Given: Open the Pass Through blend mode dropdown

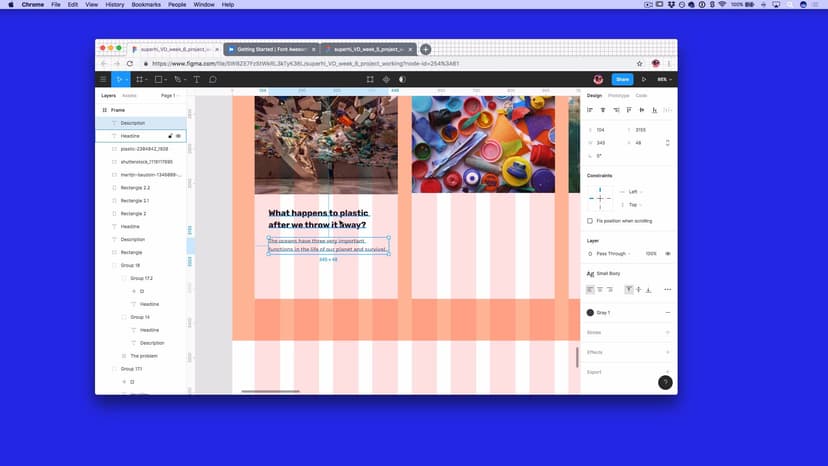Looking at the screenshot, I should (614, 254).
